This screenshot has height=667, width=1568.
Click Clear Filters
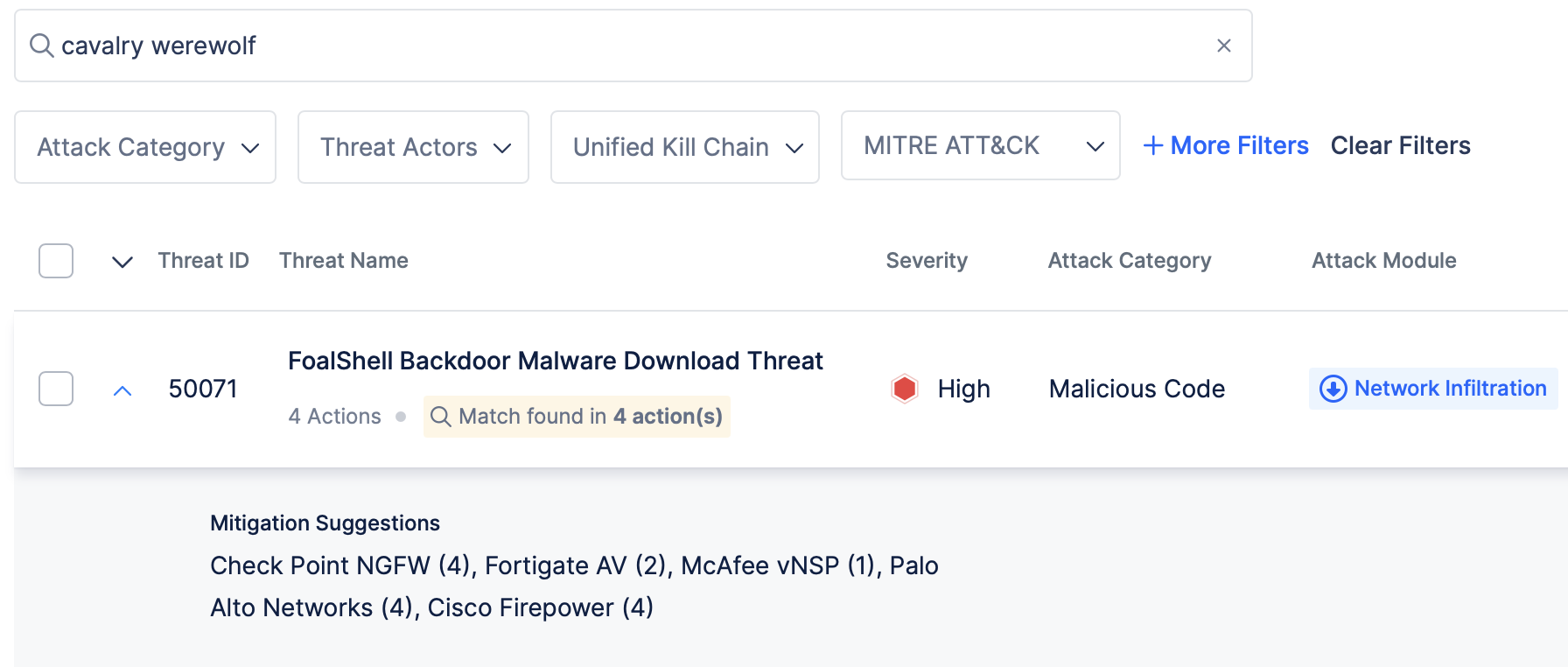(1400, 146)
